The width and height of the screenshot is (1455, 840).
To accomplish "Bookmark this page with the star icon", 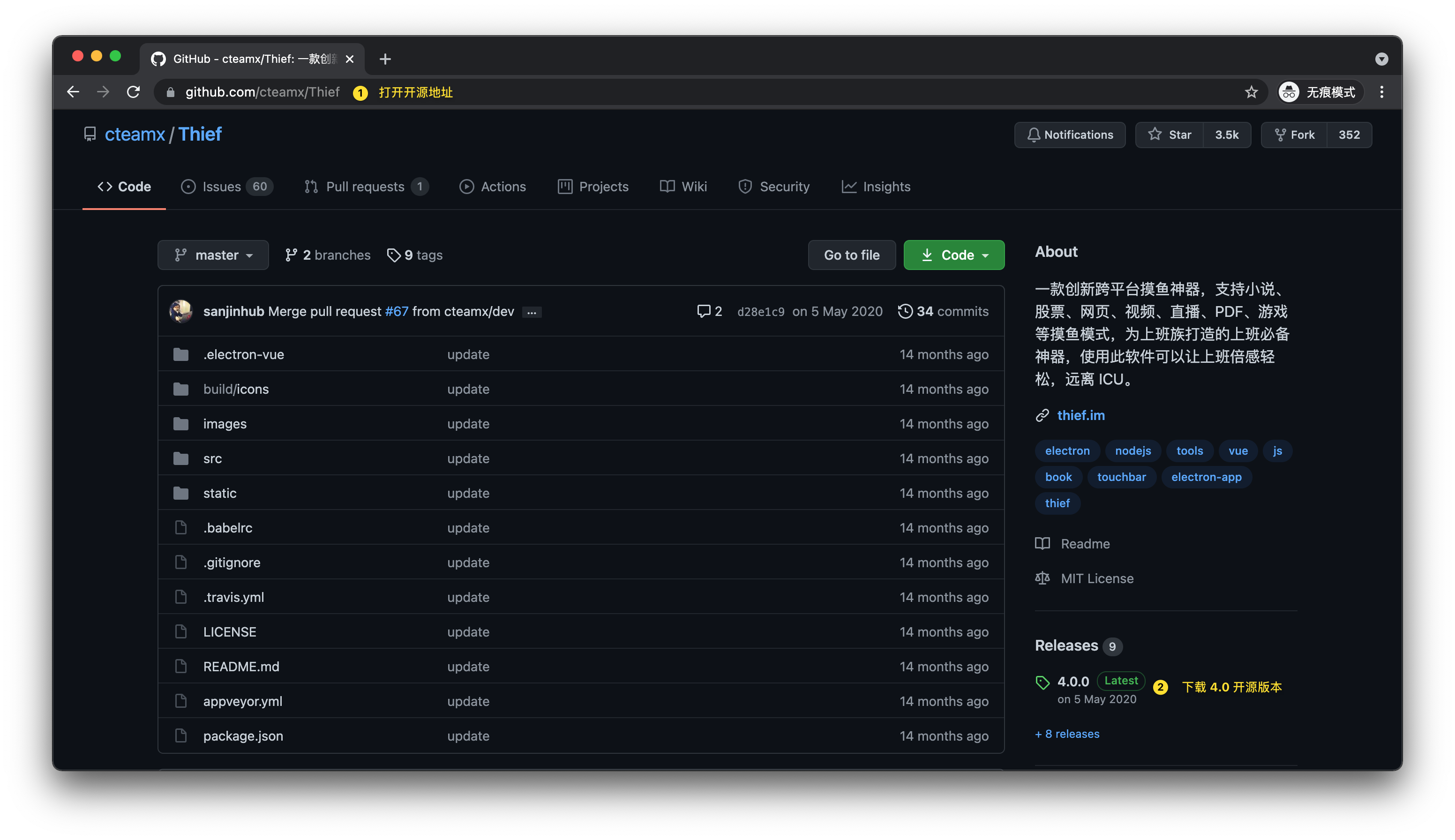I will click(x=1251, y=92).
